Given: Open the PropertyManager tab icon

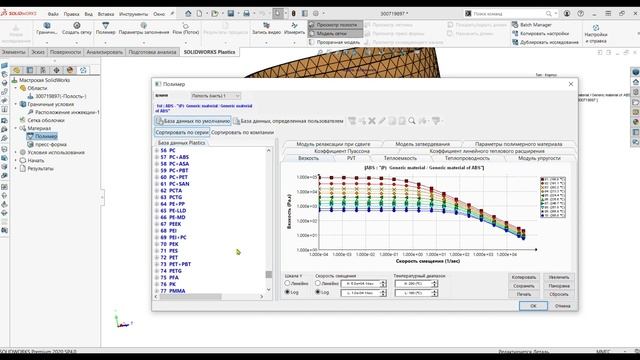Looking at the screenshot, I should click(x=30, y=70).
